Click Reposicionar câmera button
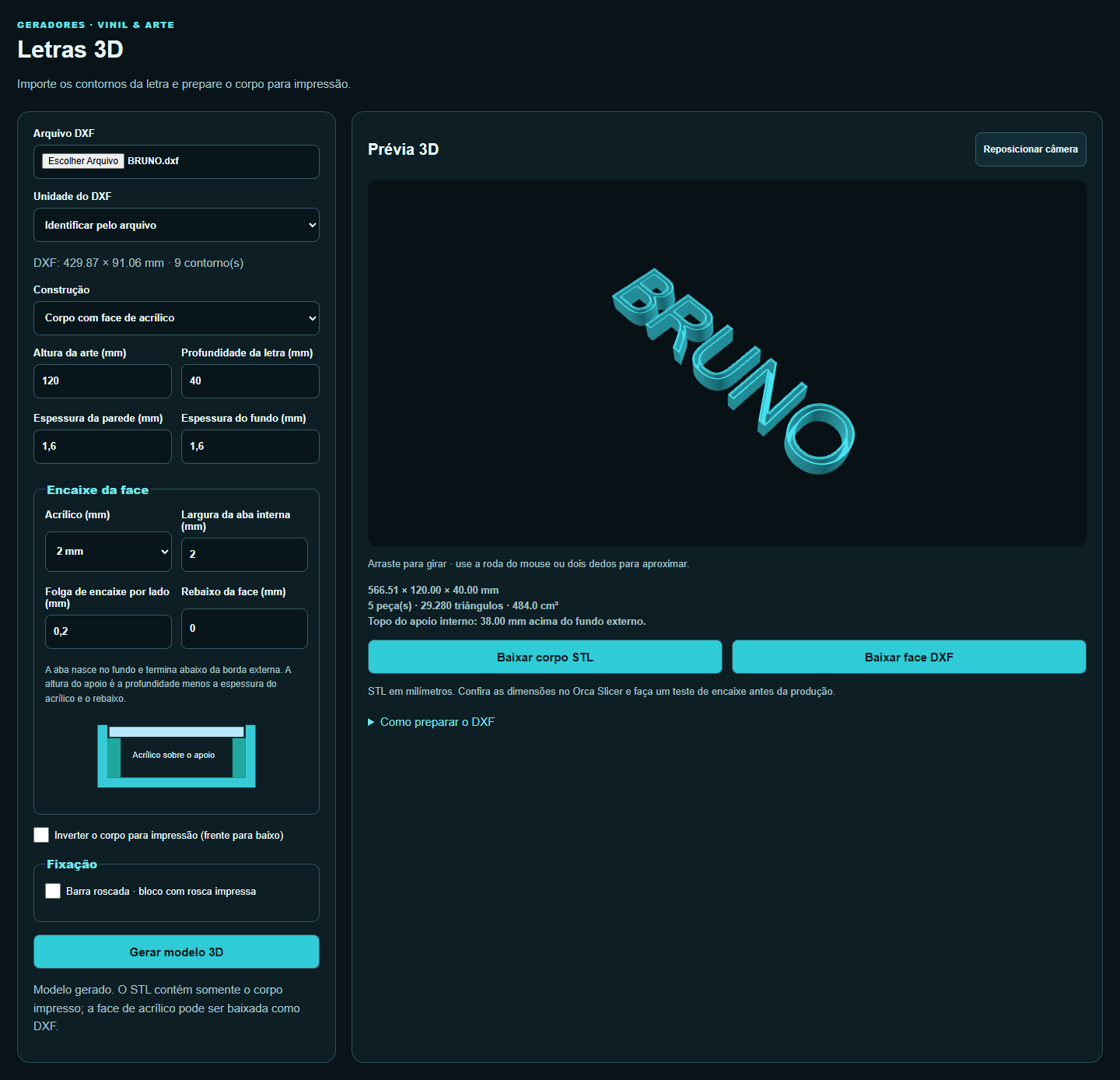 coord(1031,149)
